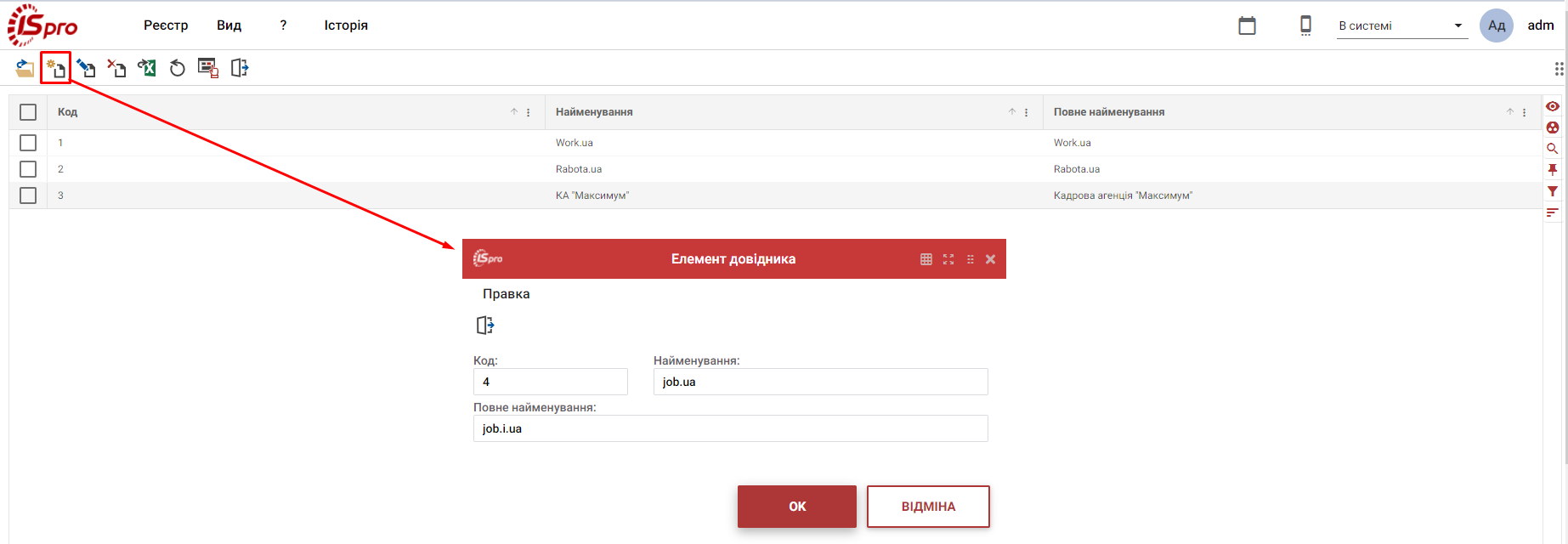The image size is (1568, 544).
Task: Toggle the select-all header checkbox
Action: [x=28, y=112]
